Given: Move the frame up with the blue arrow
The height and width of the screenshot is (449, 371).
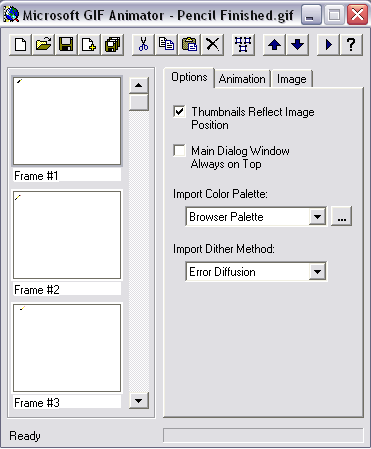Looking at the screenshot, I should [x=274, y=44].
